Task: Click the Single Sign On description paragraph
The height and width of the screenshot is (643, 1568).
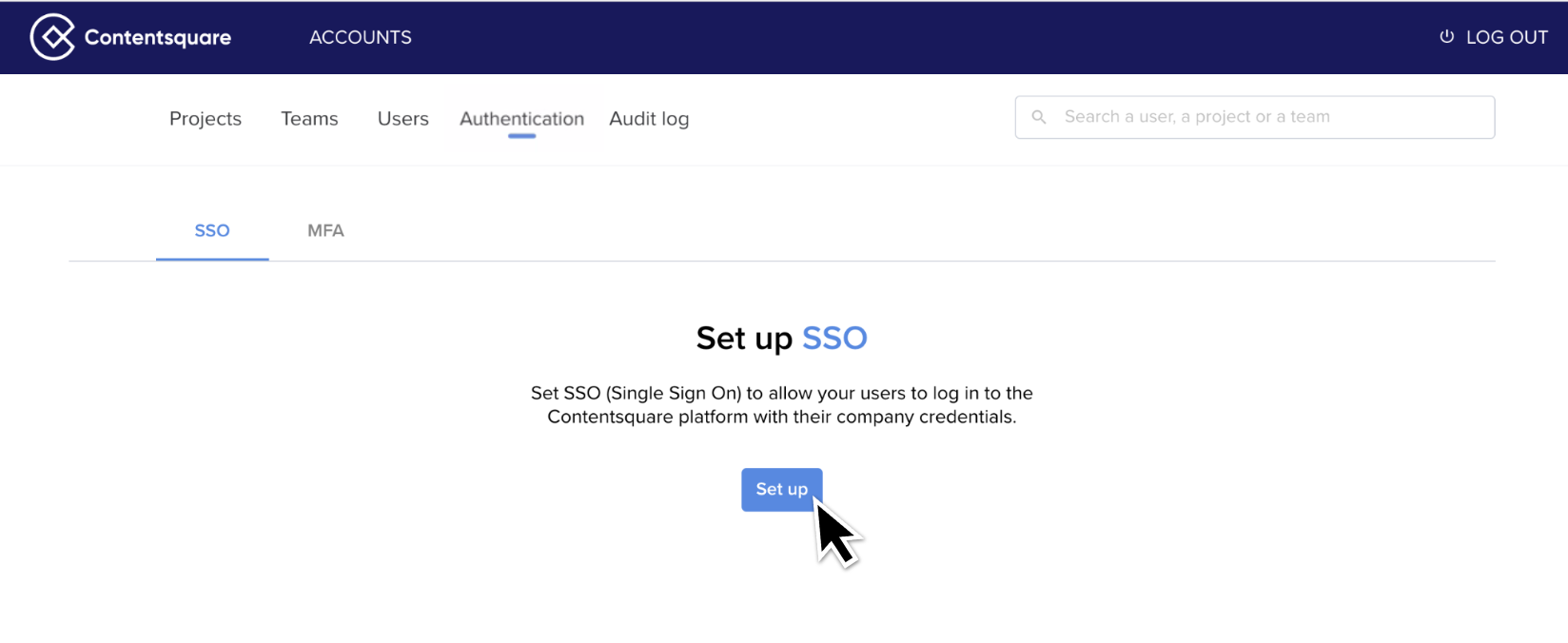Action: [x=782, y=405]
